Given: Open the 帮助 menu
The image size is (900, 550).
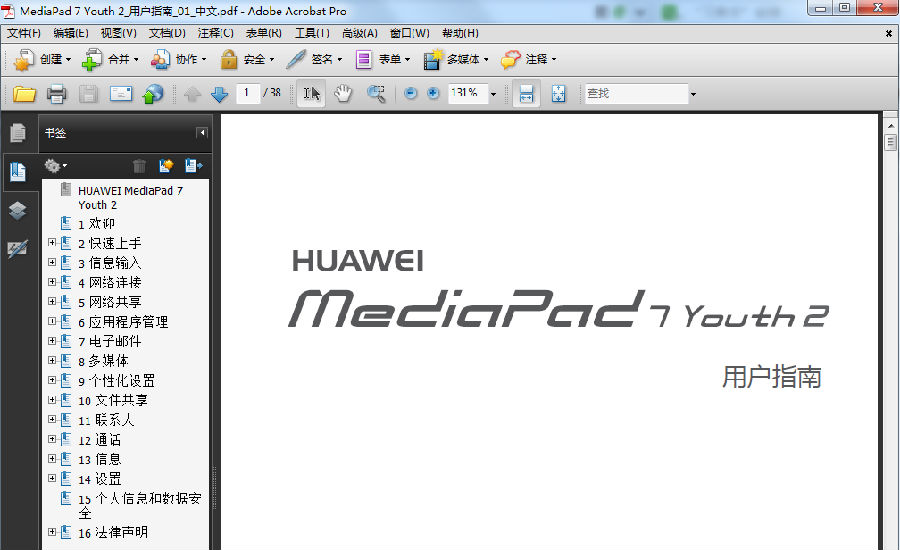Looking at the screenshot, I should [x=460, y=33].
